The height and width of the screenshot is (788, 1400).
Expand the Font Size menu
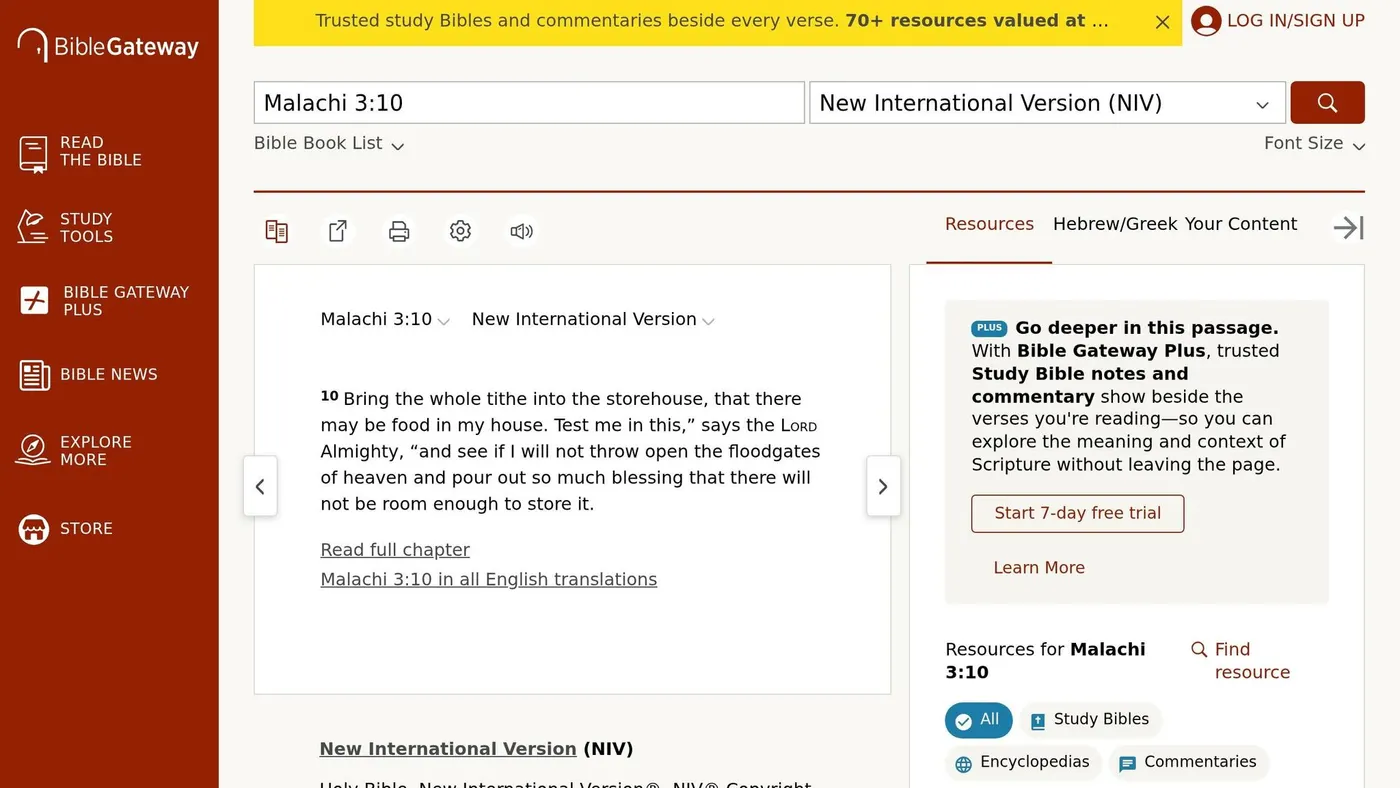[x=1314, y=144]
